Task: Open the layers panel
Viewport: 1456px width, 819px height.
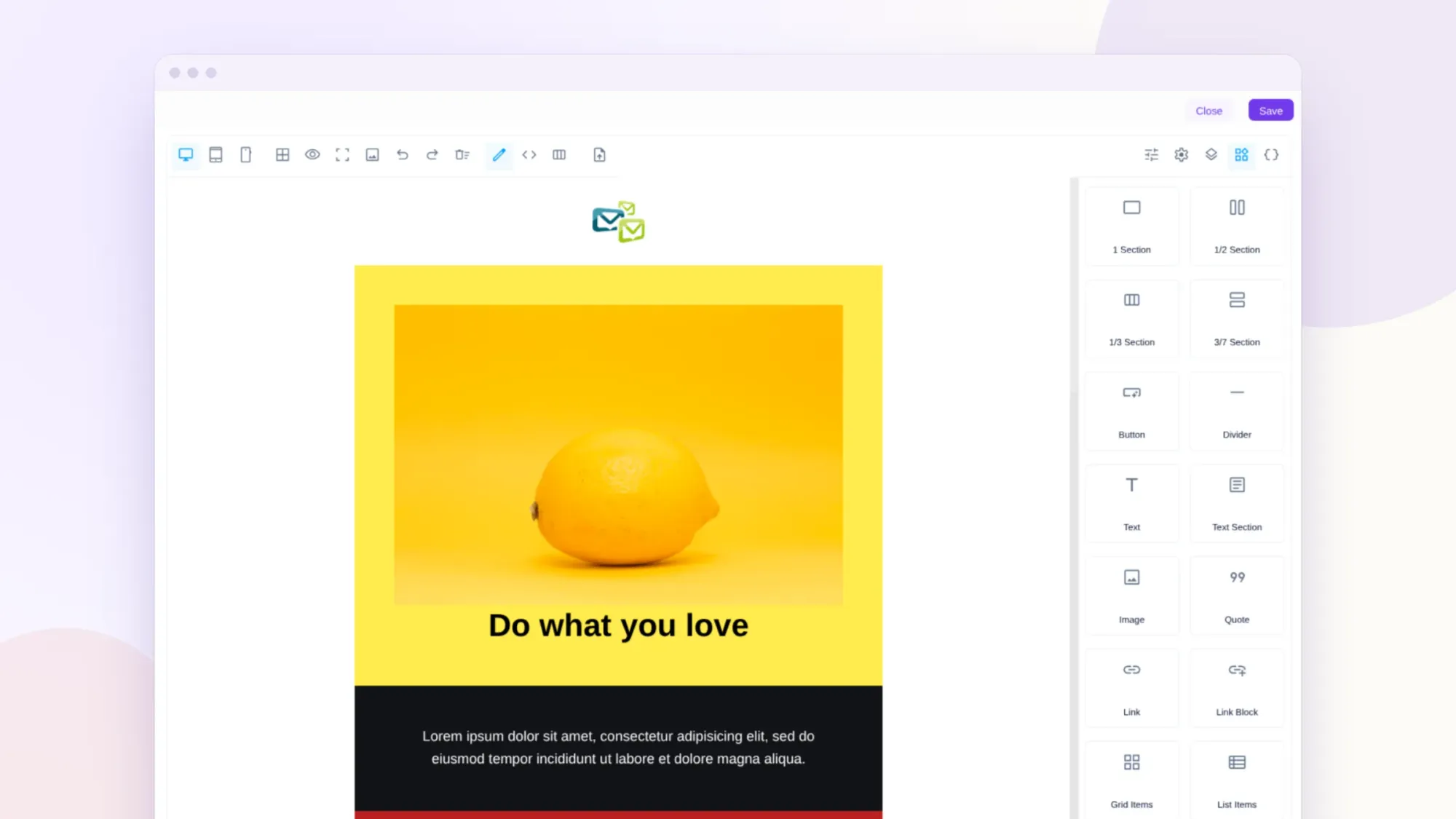Action: 1211,154
